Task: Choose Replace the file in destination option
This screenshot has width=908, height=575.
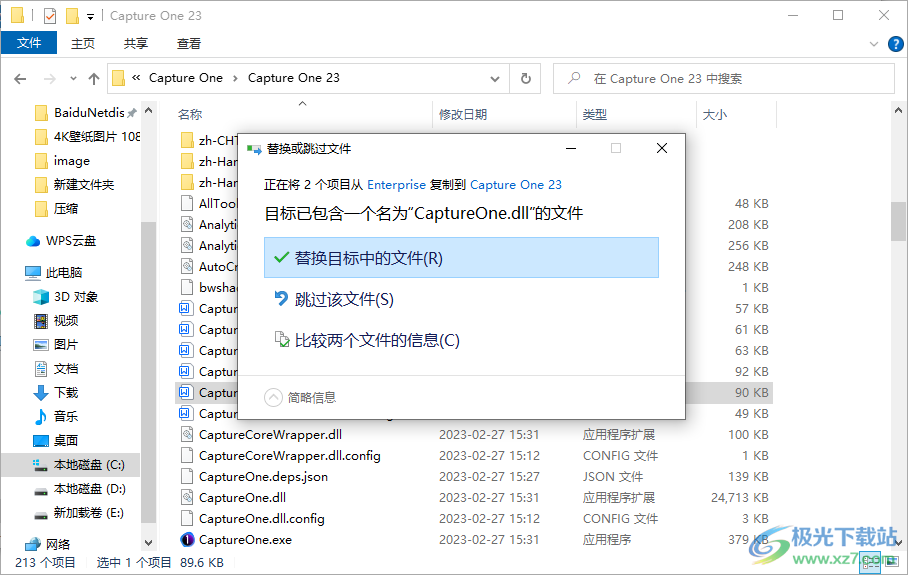Action: tap(461, 258)
